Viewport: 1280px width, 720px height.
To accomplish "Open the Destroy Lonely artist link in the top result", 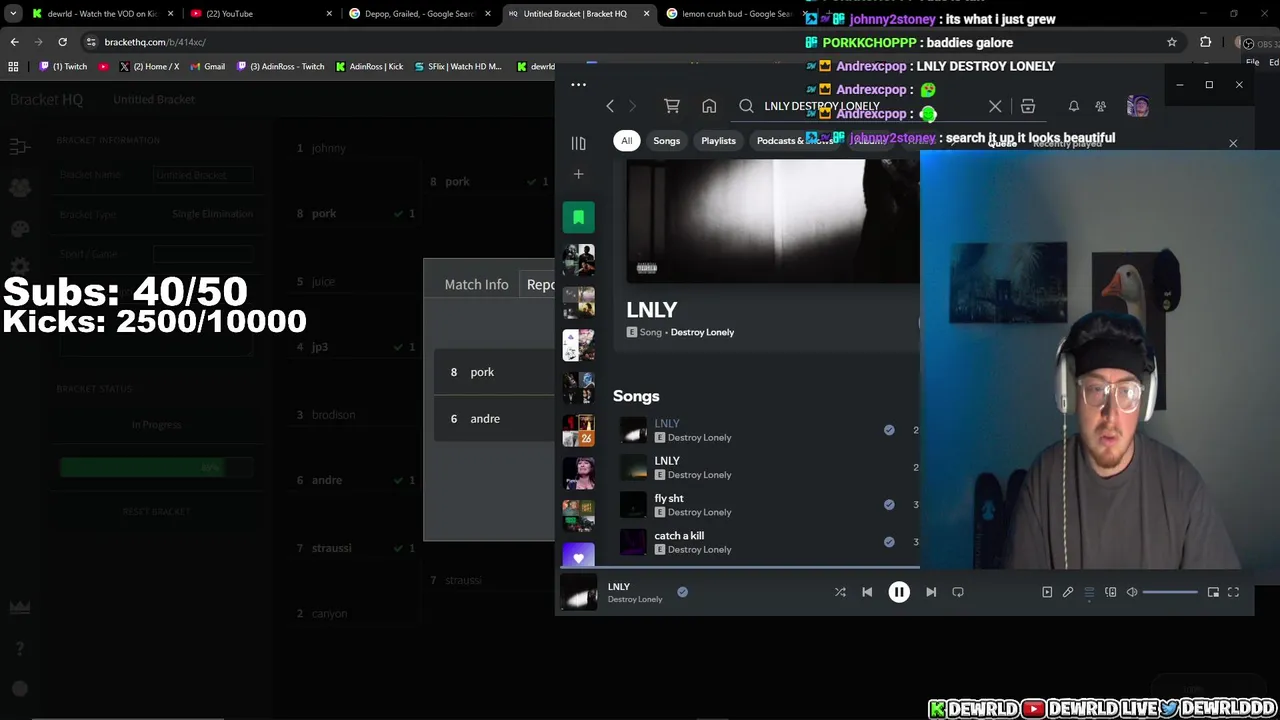I will pyautogui.click(x=702, y=332).
